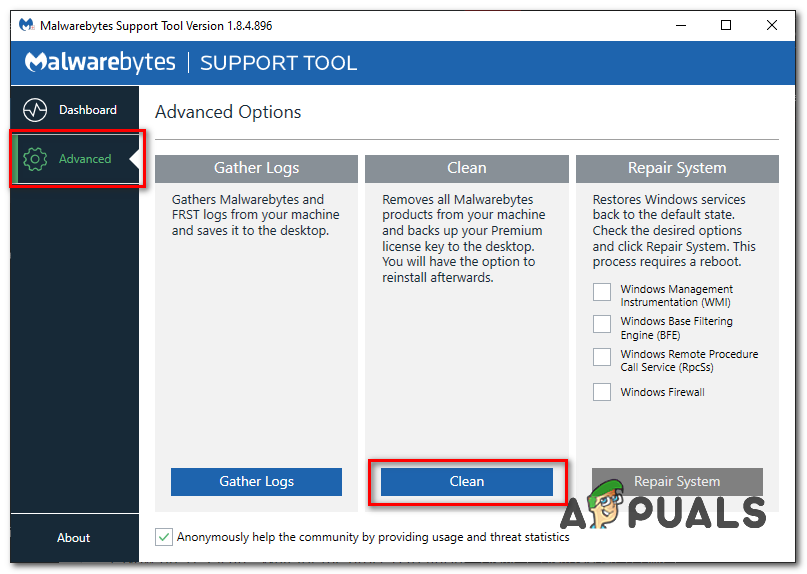Open the About section
This screenshot has height=574, width=807.
point(74,538)
